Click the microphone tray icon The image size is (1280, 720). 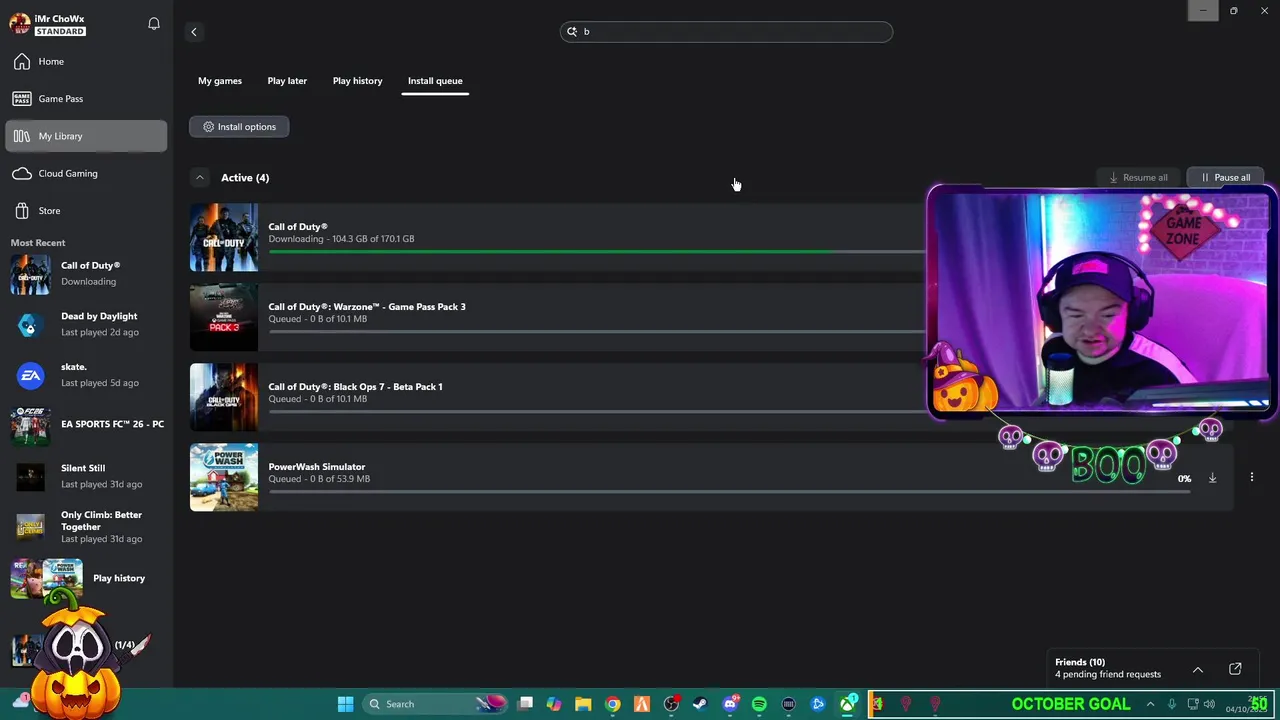(1172, 704)
